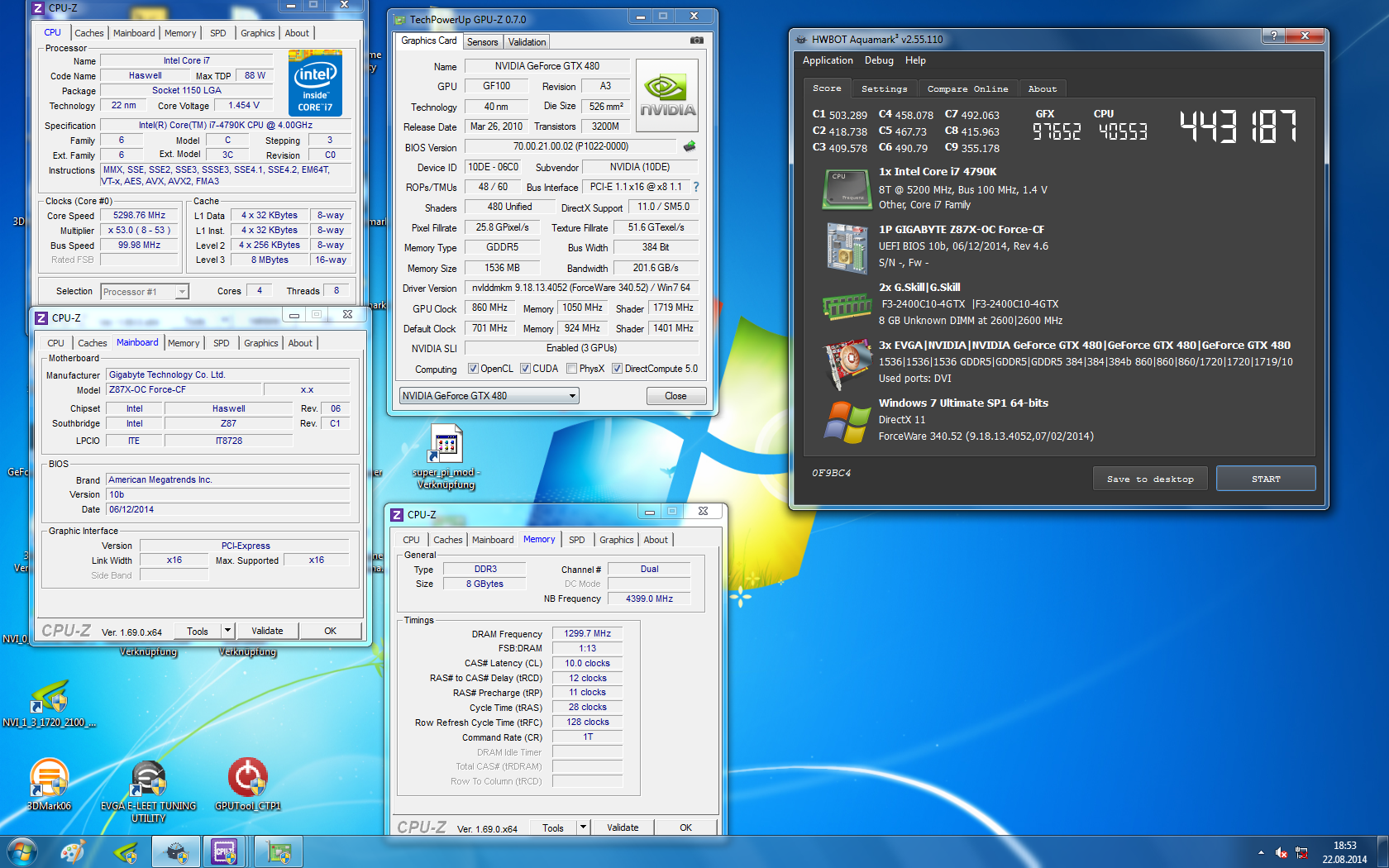1389x868 pixels.
Task: Click the GPU-Z BIOS save chip icon
Action: (690, 146)
